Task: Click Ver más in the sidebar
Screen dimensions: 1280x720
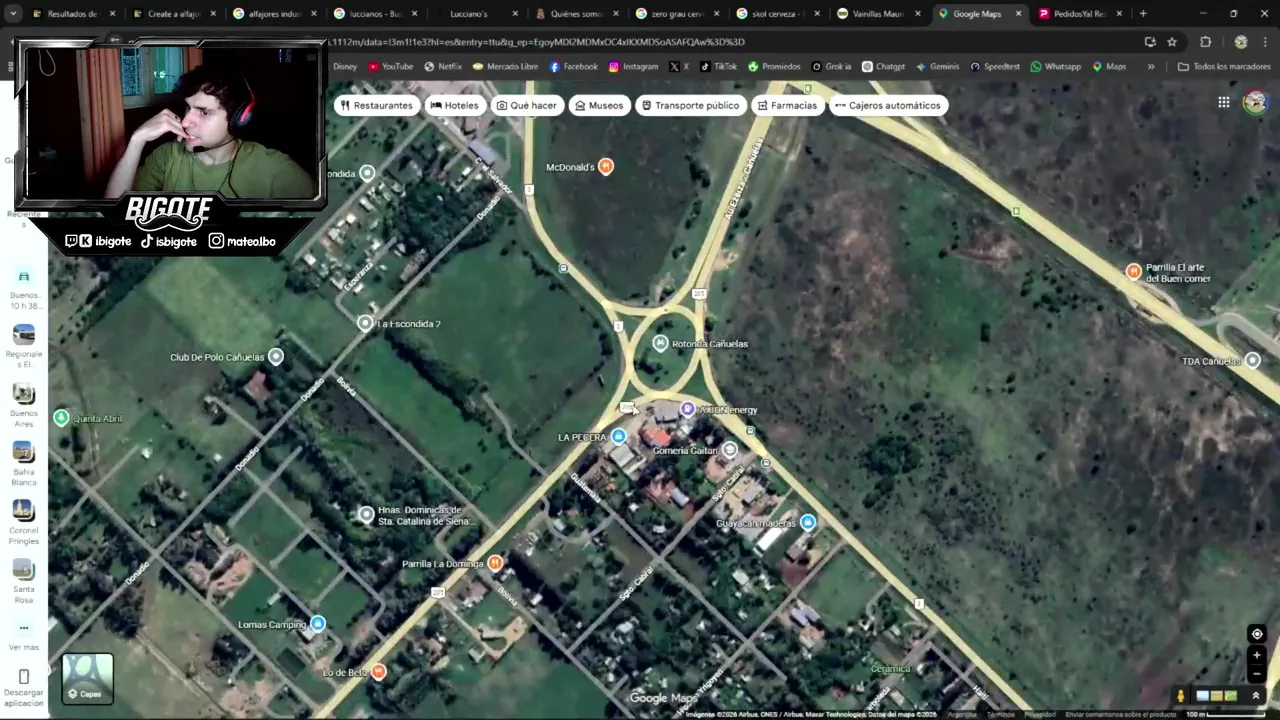Action: pyautogui.click(x=24, y=636)
